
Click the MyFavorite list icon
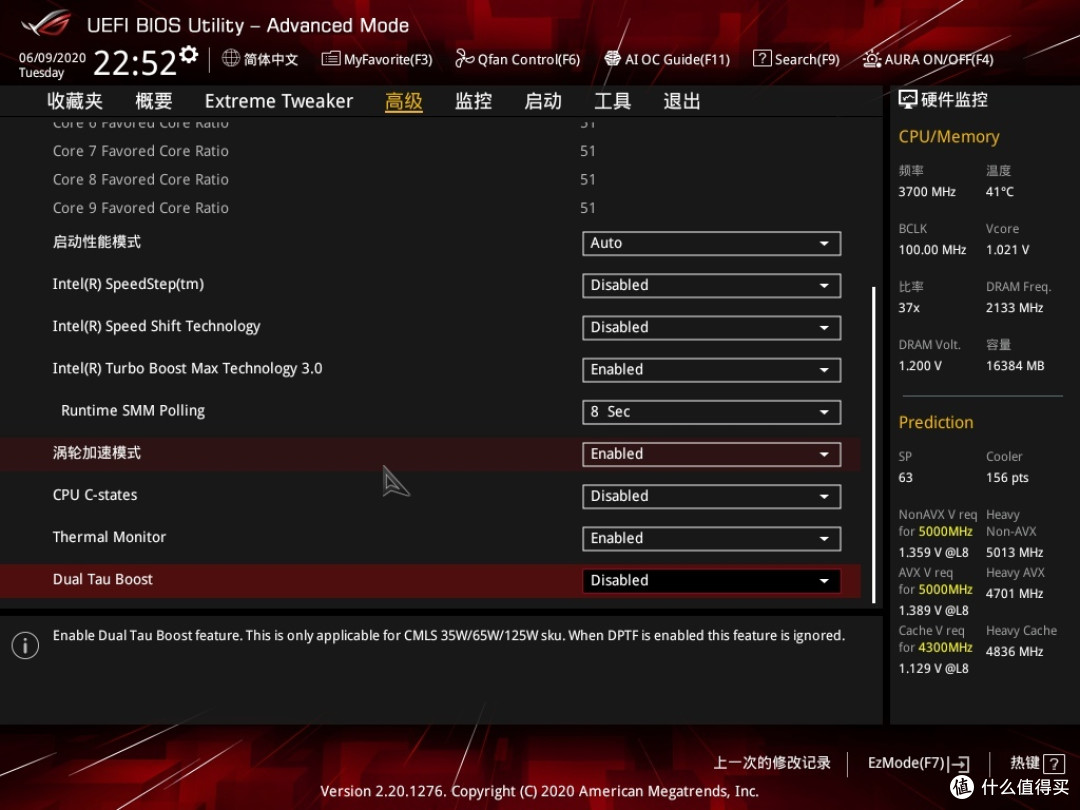331,59
